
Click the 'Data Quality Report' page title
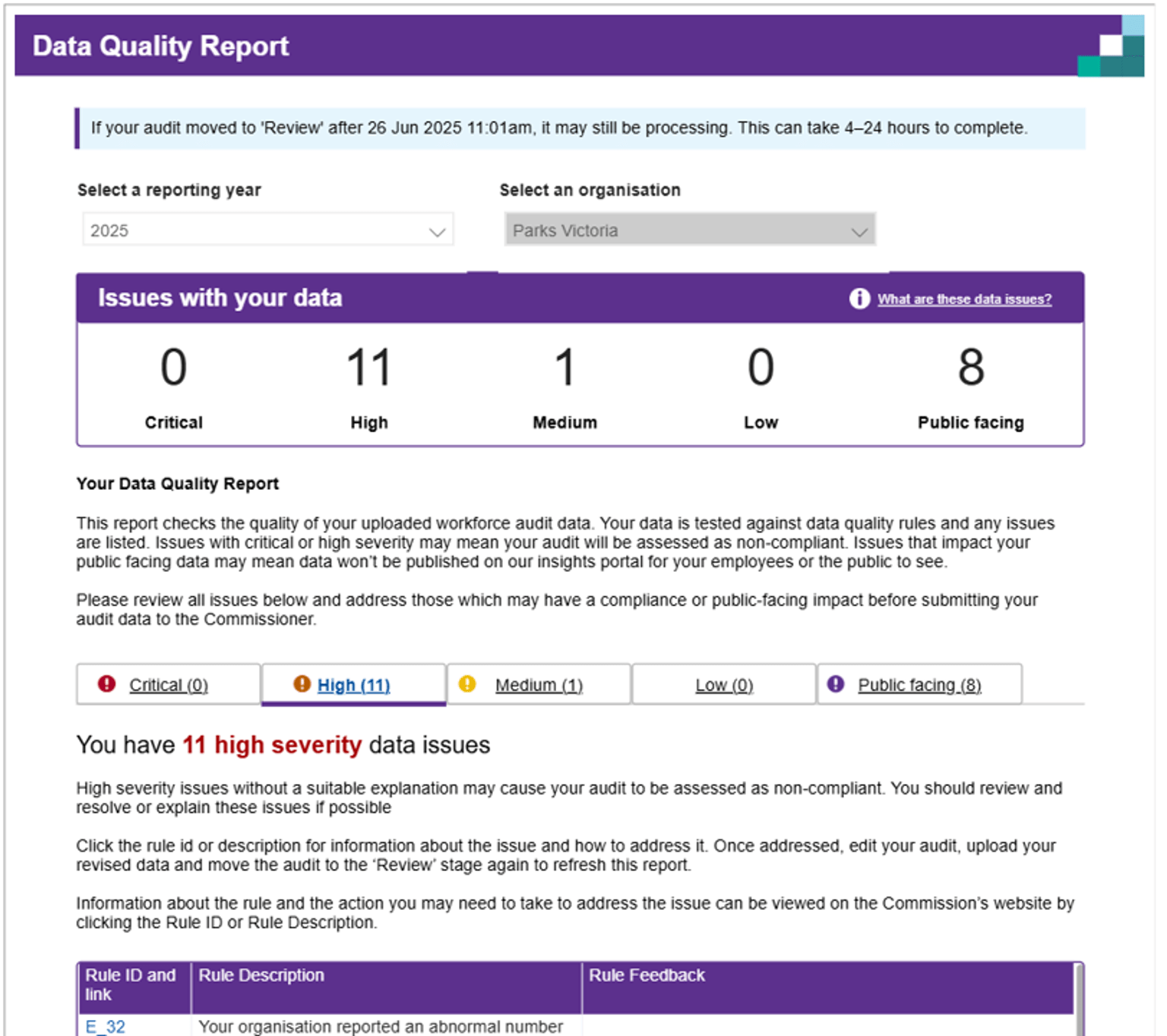(160, 46)
